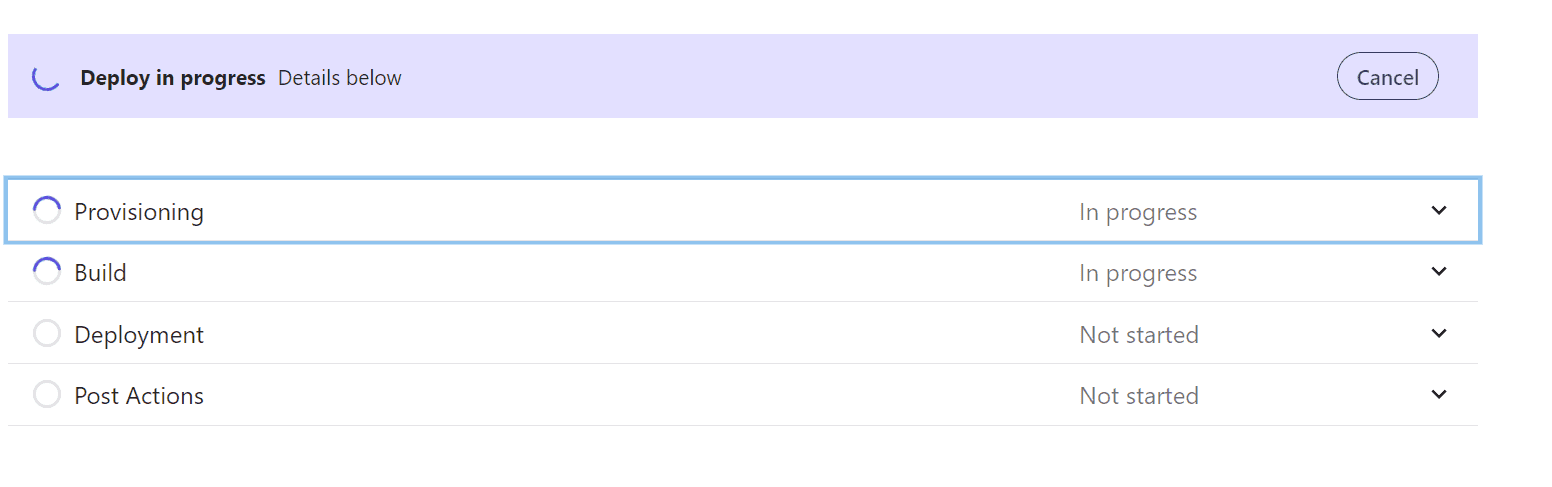Expand the Build row chevron
This screenshot has height=487, width=1552.
click(1438, 272)
